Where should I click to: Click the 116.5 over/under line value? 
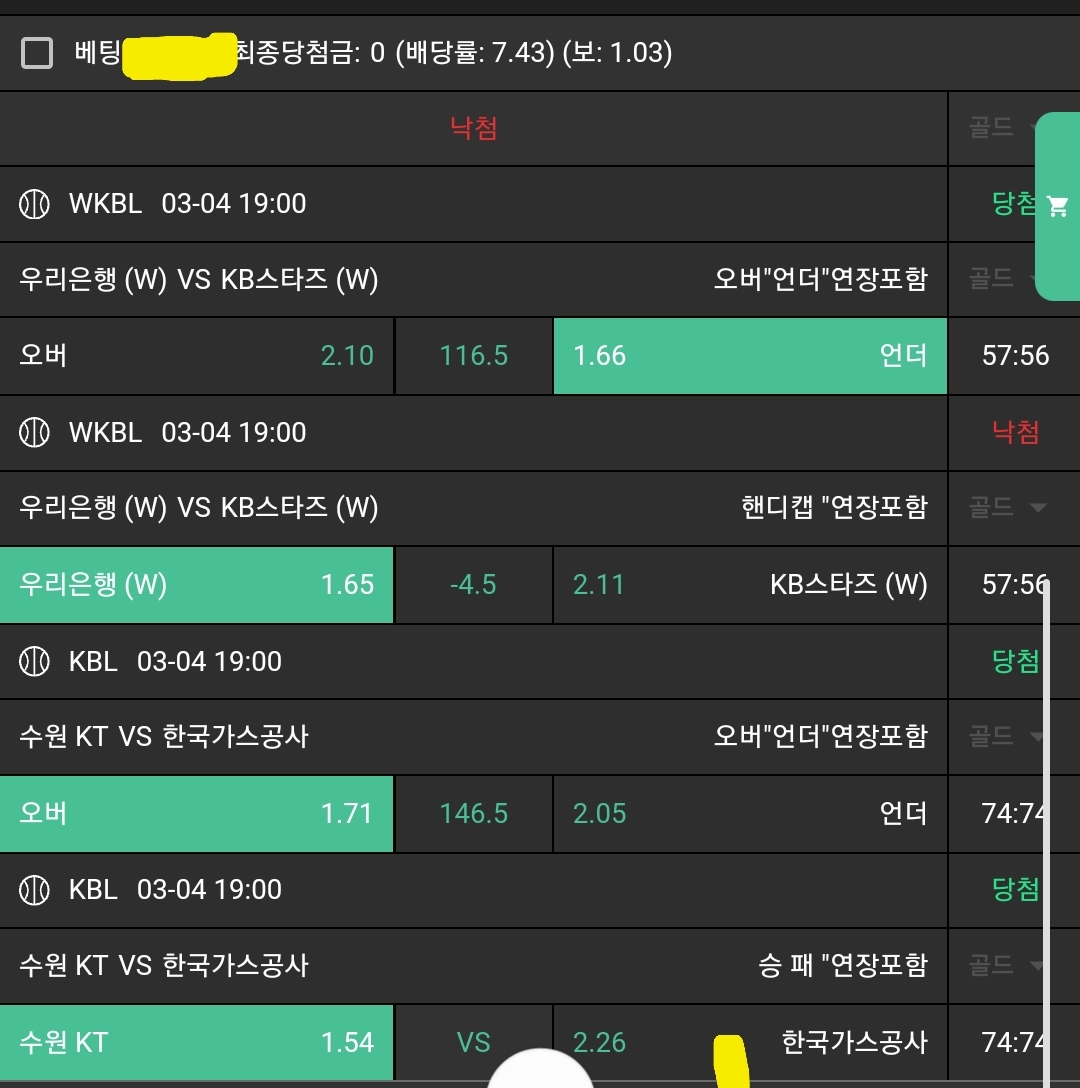click(474, 356)
